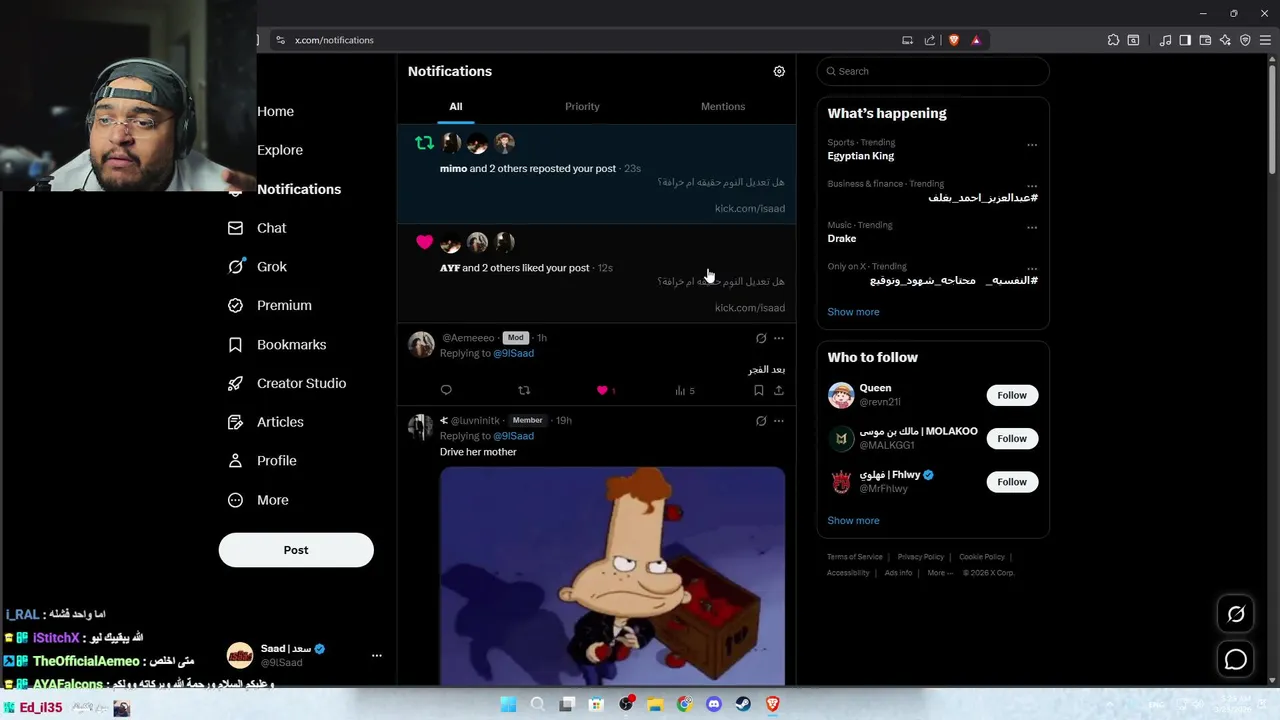
Task: Open notification settings gear icon
Action: click(779, 71)
